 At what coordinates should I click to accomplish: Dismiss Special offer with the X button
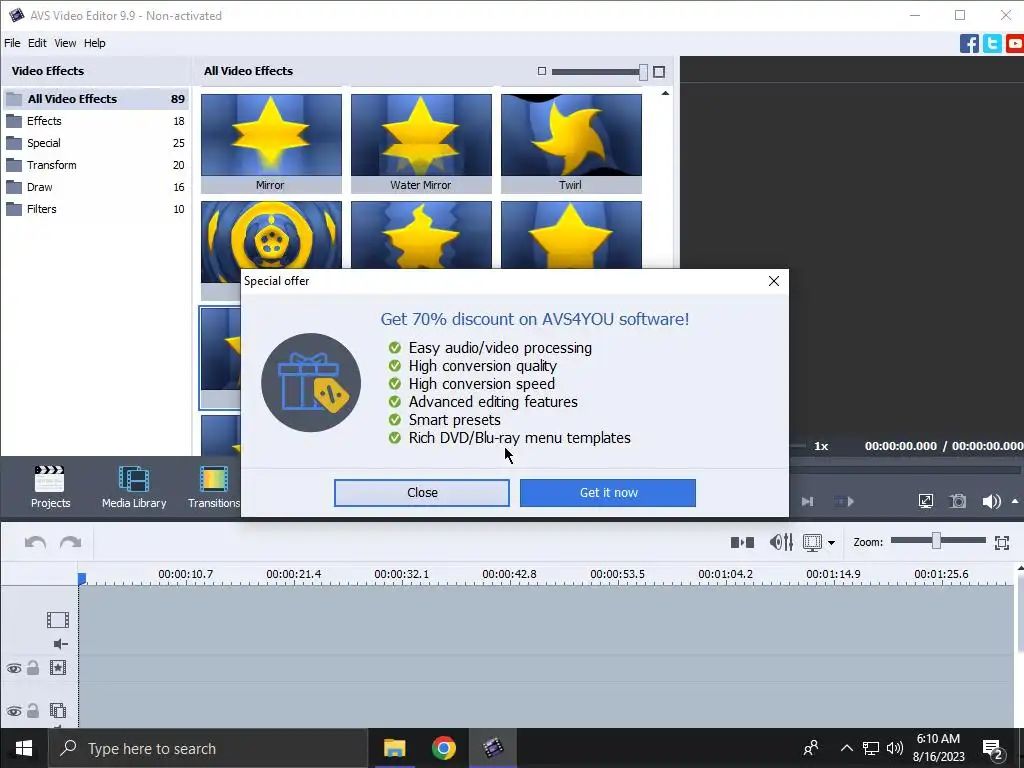pos(774,281)
